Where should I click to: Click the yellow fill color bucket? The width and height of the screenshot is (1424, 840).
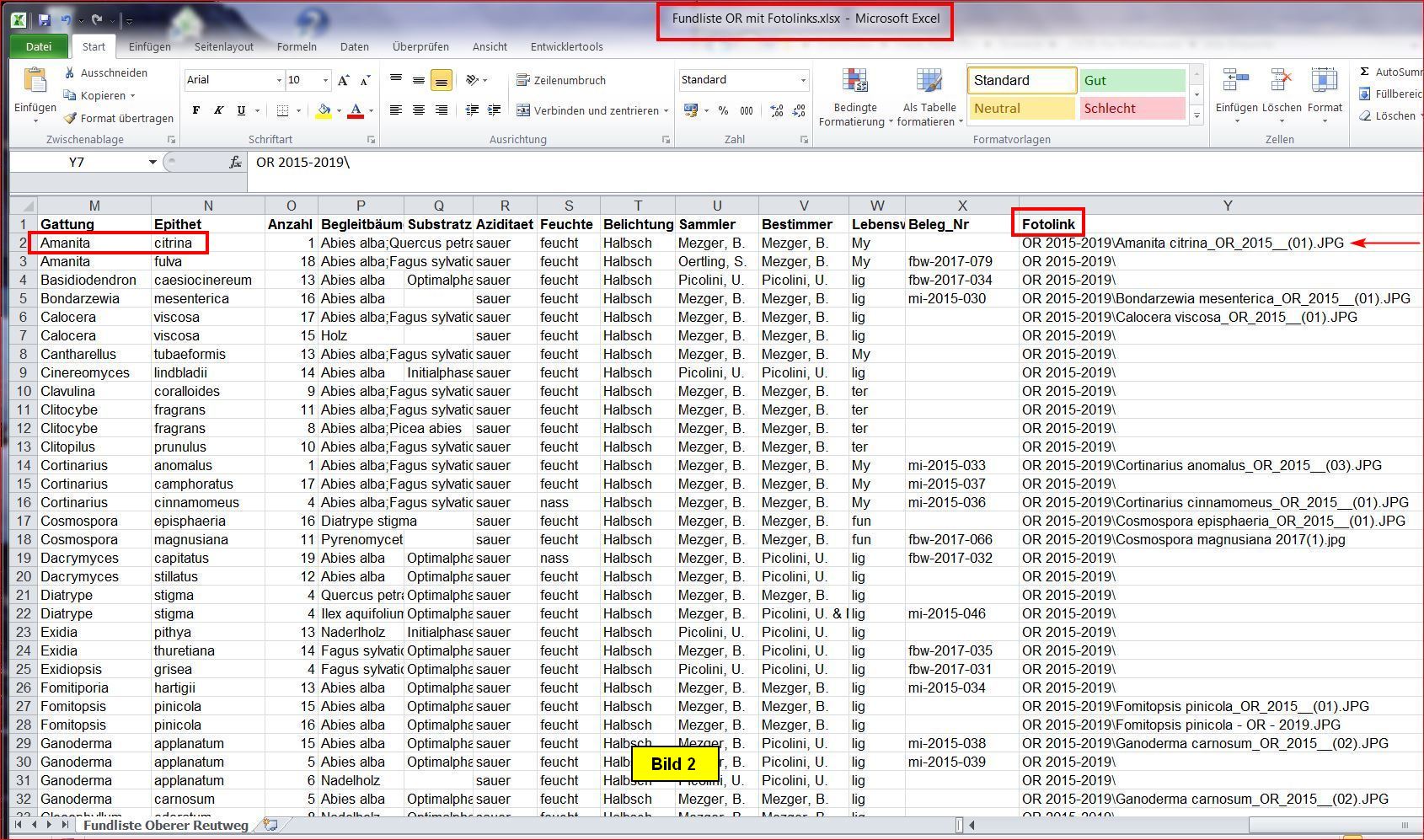click(x=324, y=110)
